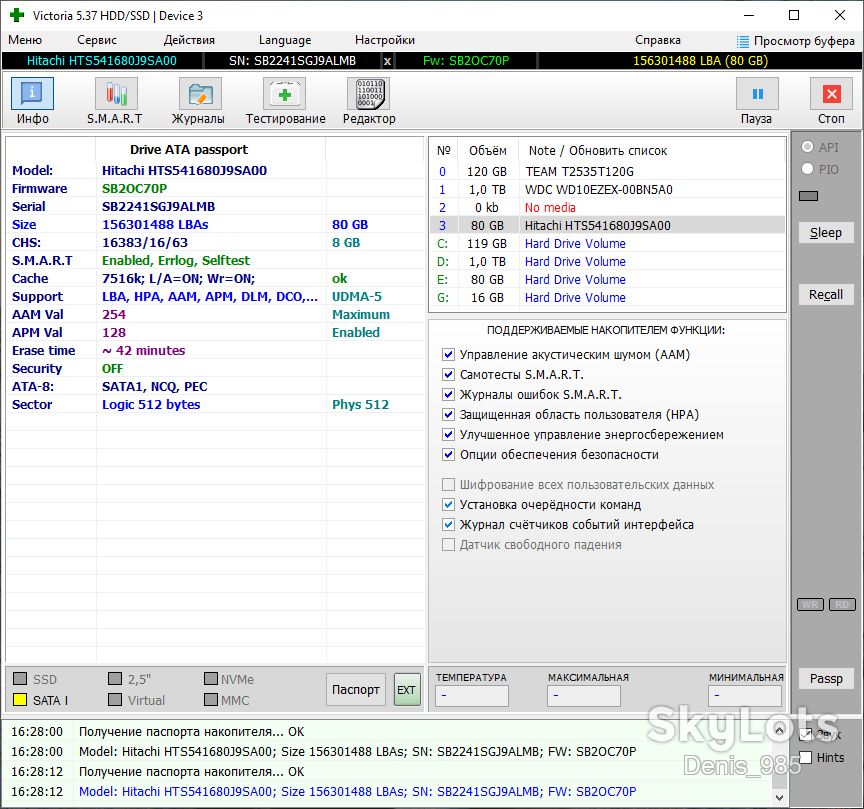Click the yellow SATA I indicator
The height and width of the screenshot is (809, 864).
point(20,700)
